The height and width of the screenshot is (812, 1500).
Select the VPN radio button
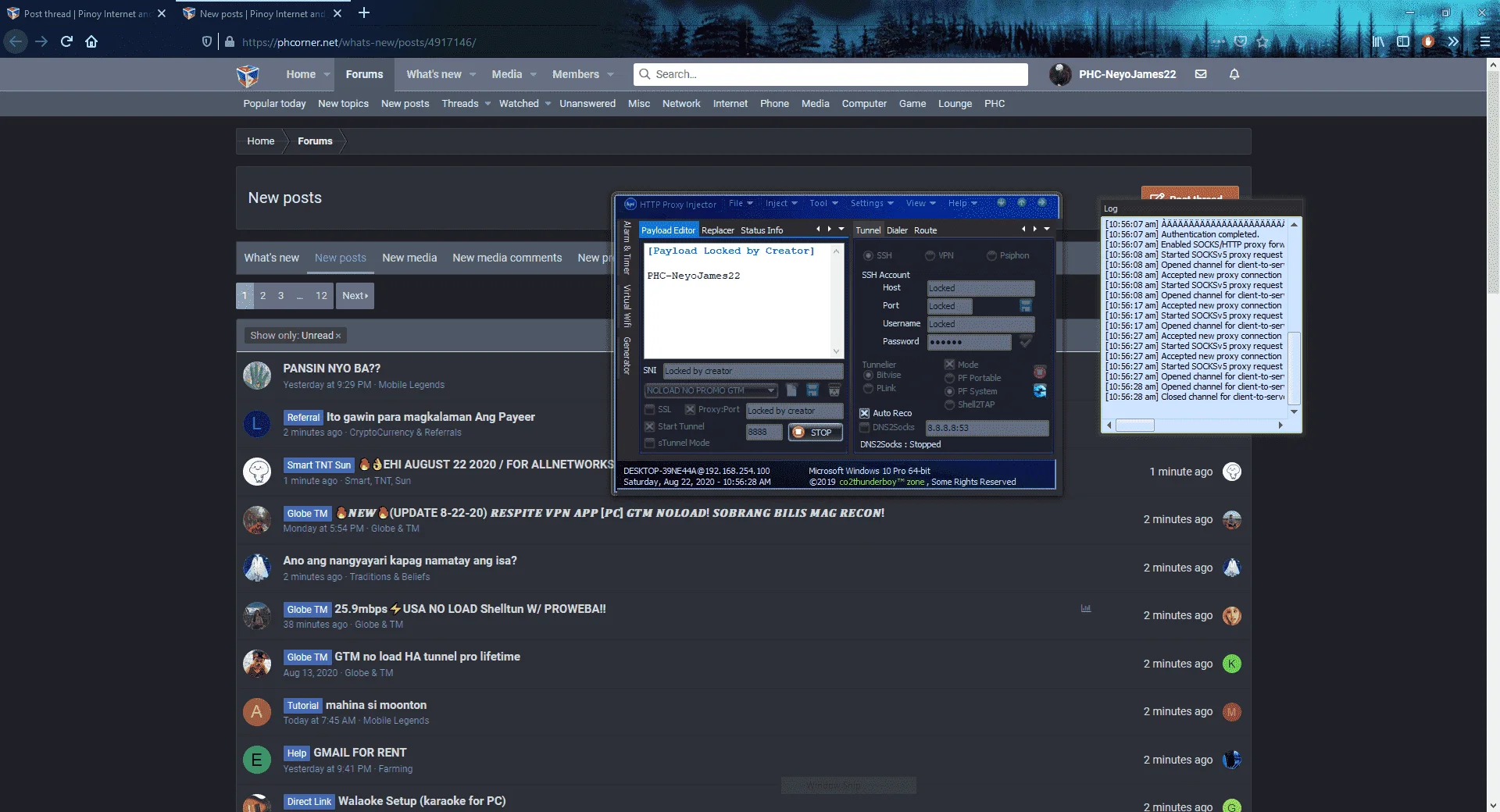pos(930,255)
